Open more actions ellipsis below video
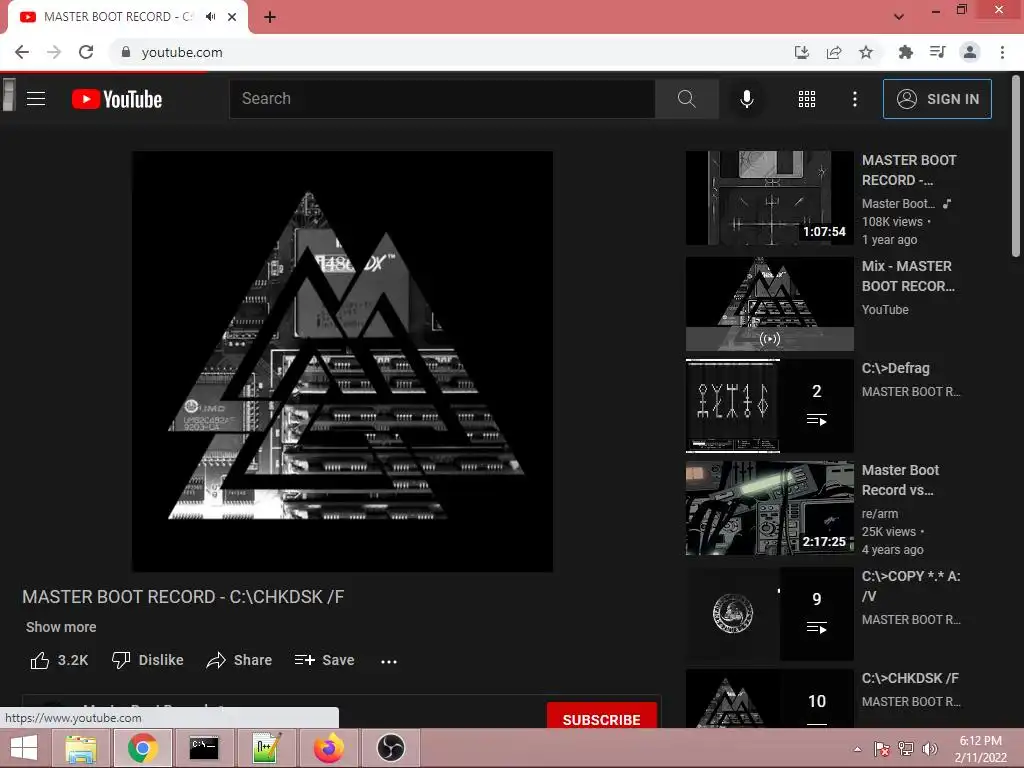Screen dimensions: 1024x768 click(x=389, y=662)
